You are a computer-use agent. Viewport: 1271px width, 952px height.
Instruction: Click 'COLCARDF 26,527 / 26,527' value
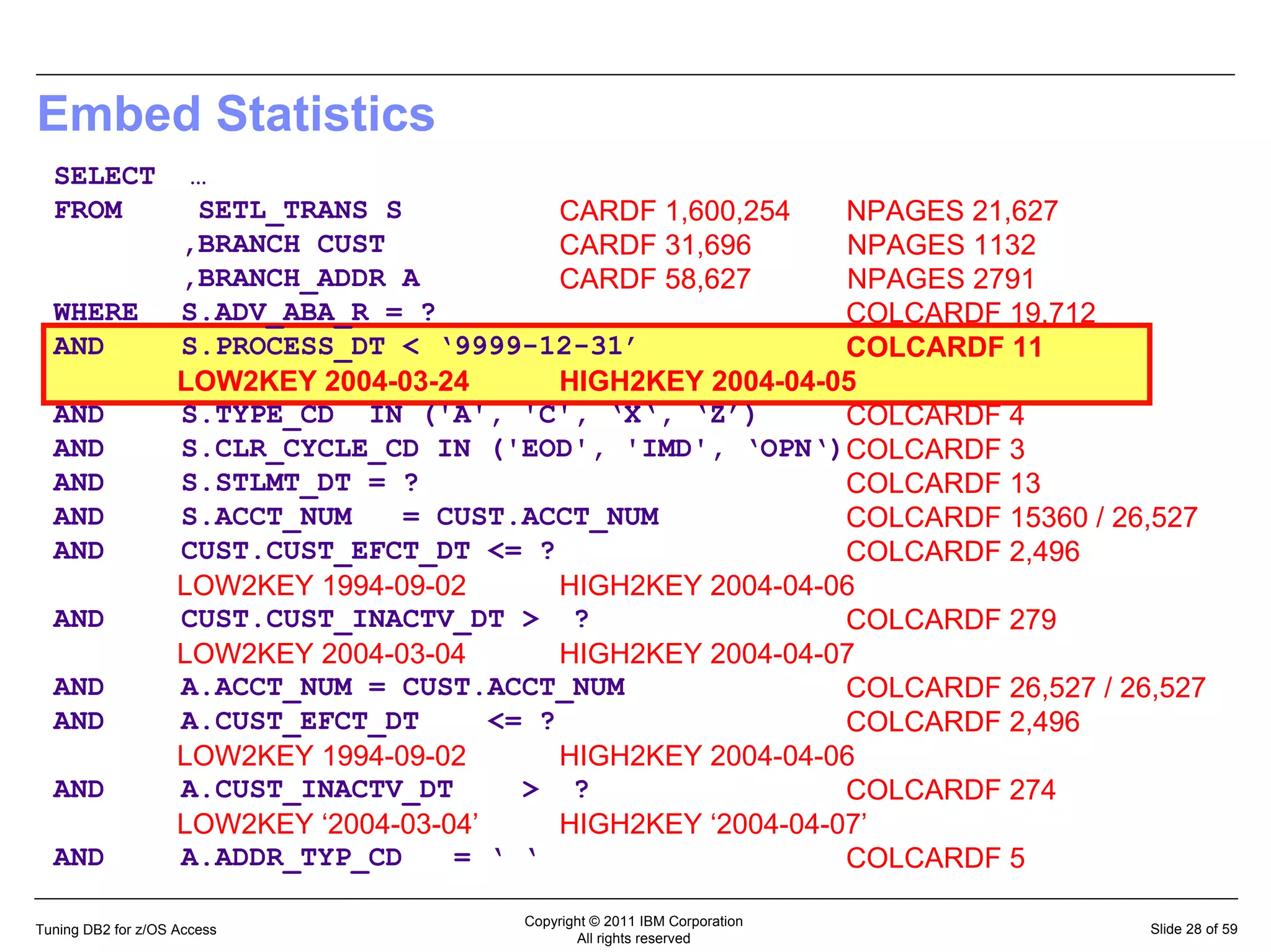pos(1026,688)
